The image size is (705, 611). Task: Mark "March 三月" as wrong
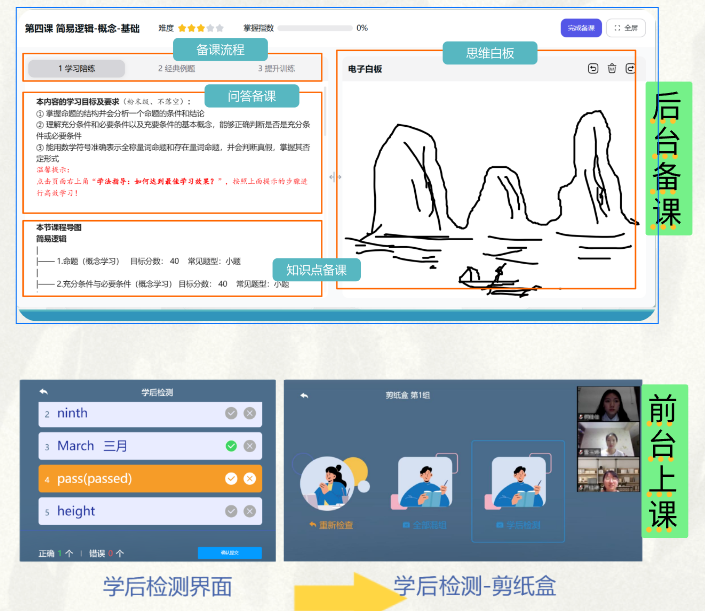click(x=250, y=446)
